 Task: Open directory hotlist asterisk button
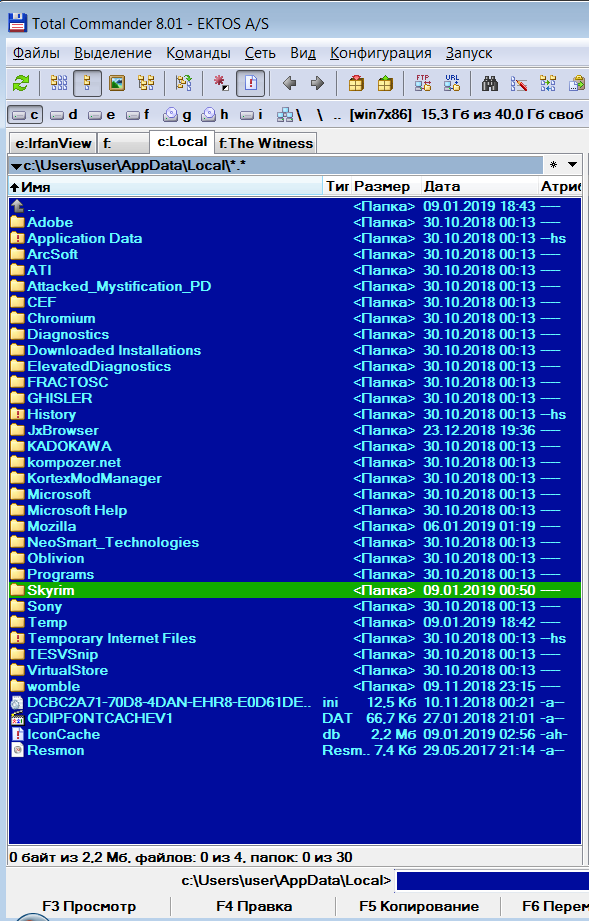pos(553,165)
